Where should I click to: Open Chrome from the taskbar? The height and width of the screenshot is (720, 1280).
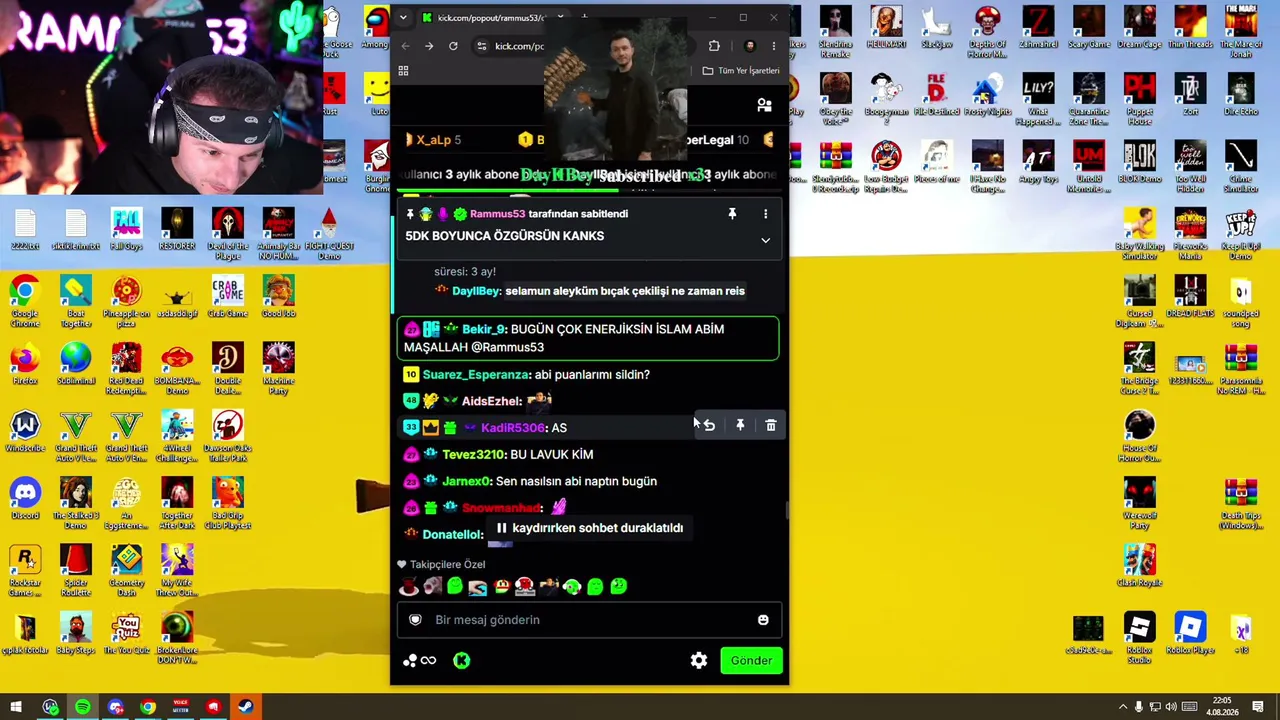click(148, 707)
